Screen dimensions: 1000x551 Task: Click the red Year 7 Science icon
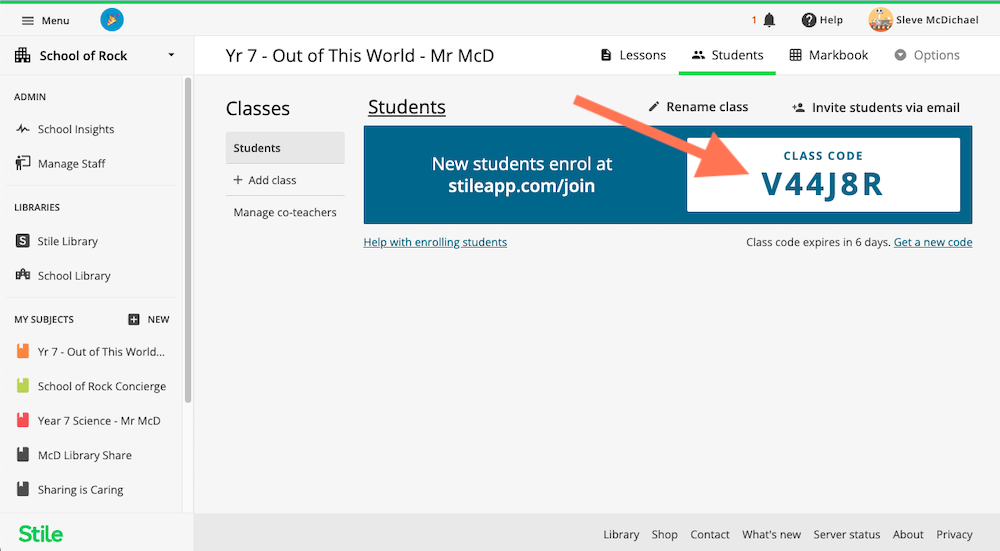click(x=23, y=420)
